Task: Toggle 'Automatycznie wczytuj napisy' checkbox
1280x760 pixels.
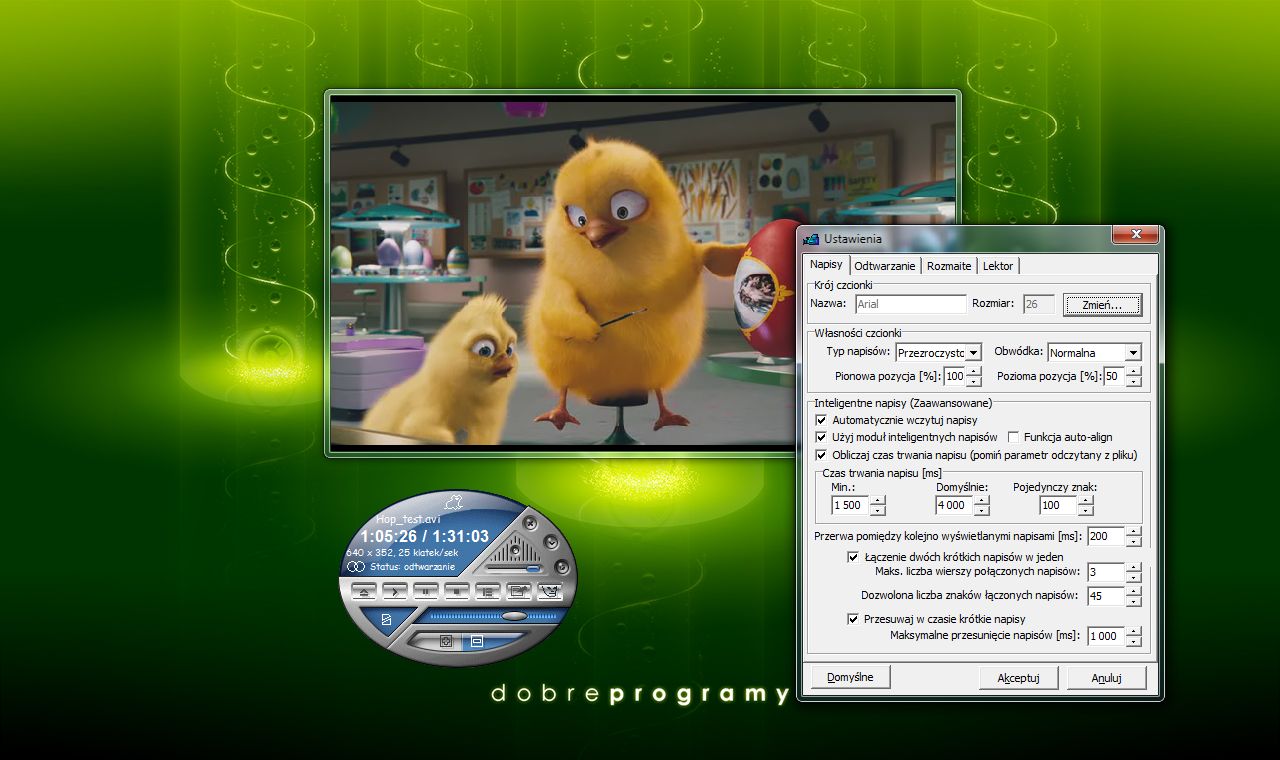Action: (x=822, y=420)
